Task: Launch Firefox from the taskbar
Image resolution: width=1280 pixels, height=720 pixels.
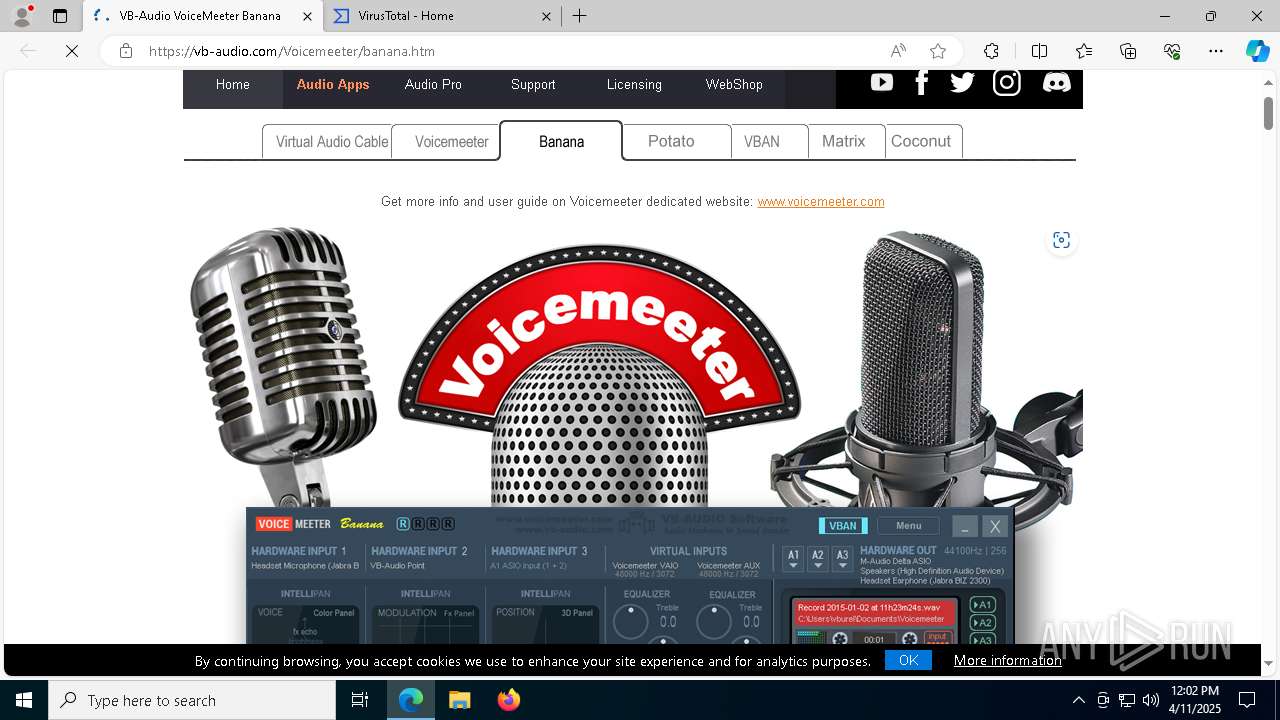Action: (509, 700)
